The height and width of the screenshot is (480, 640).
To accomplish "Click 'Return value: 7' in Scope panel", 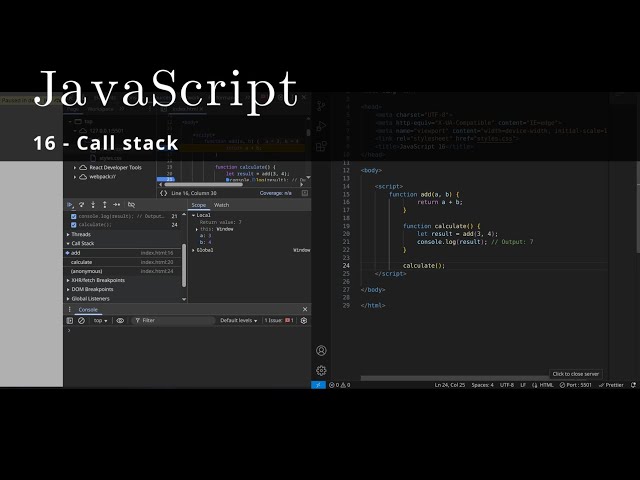I will (x=220, y=222).
